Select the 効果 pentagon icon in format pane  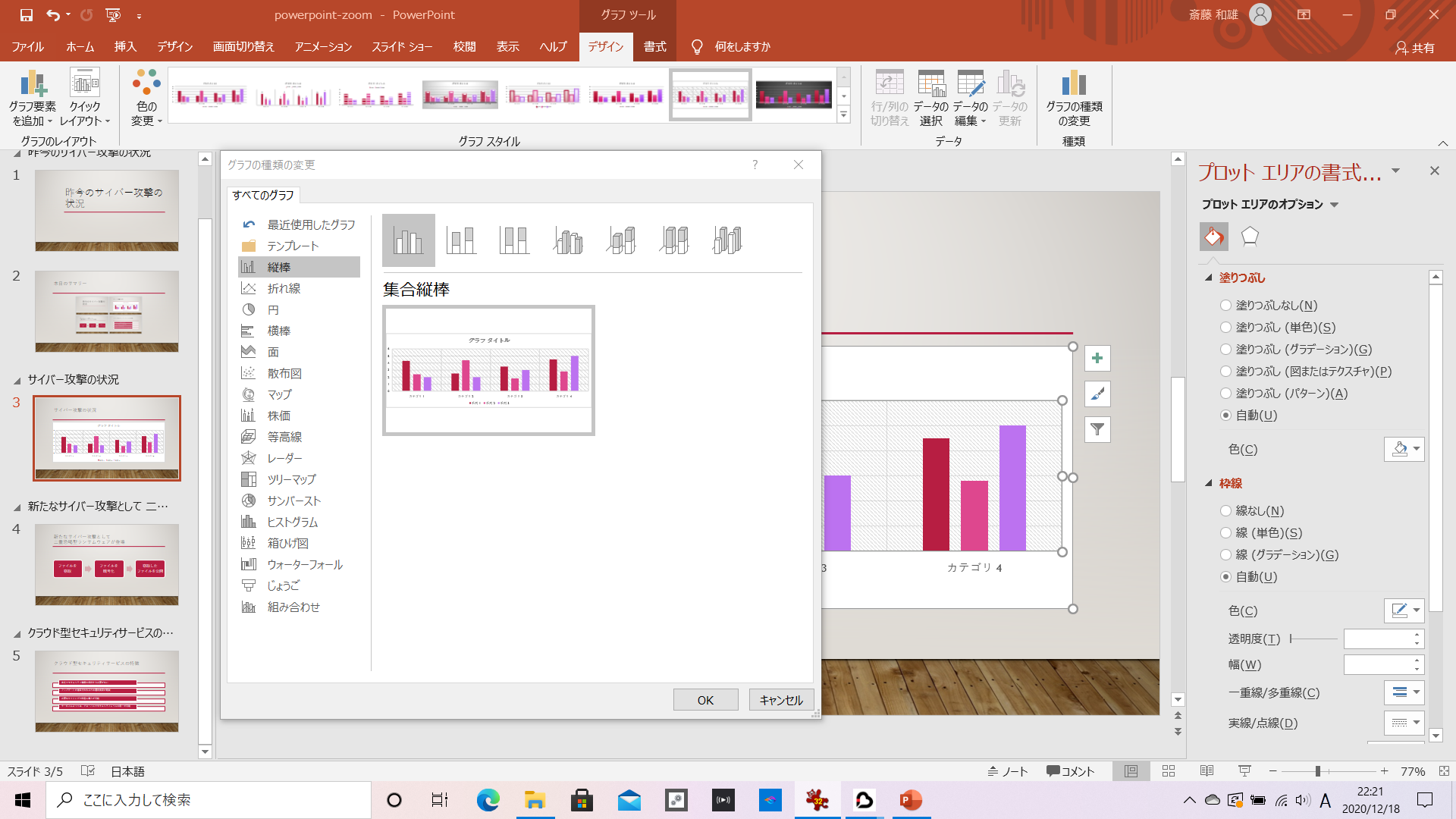tap(1248, 236)
